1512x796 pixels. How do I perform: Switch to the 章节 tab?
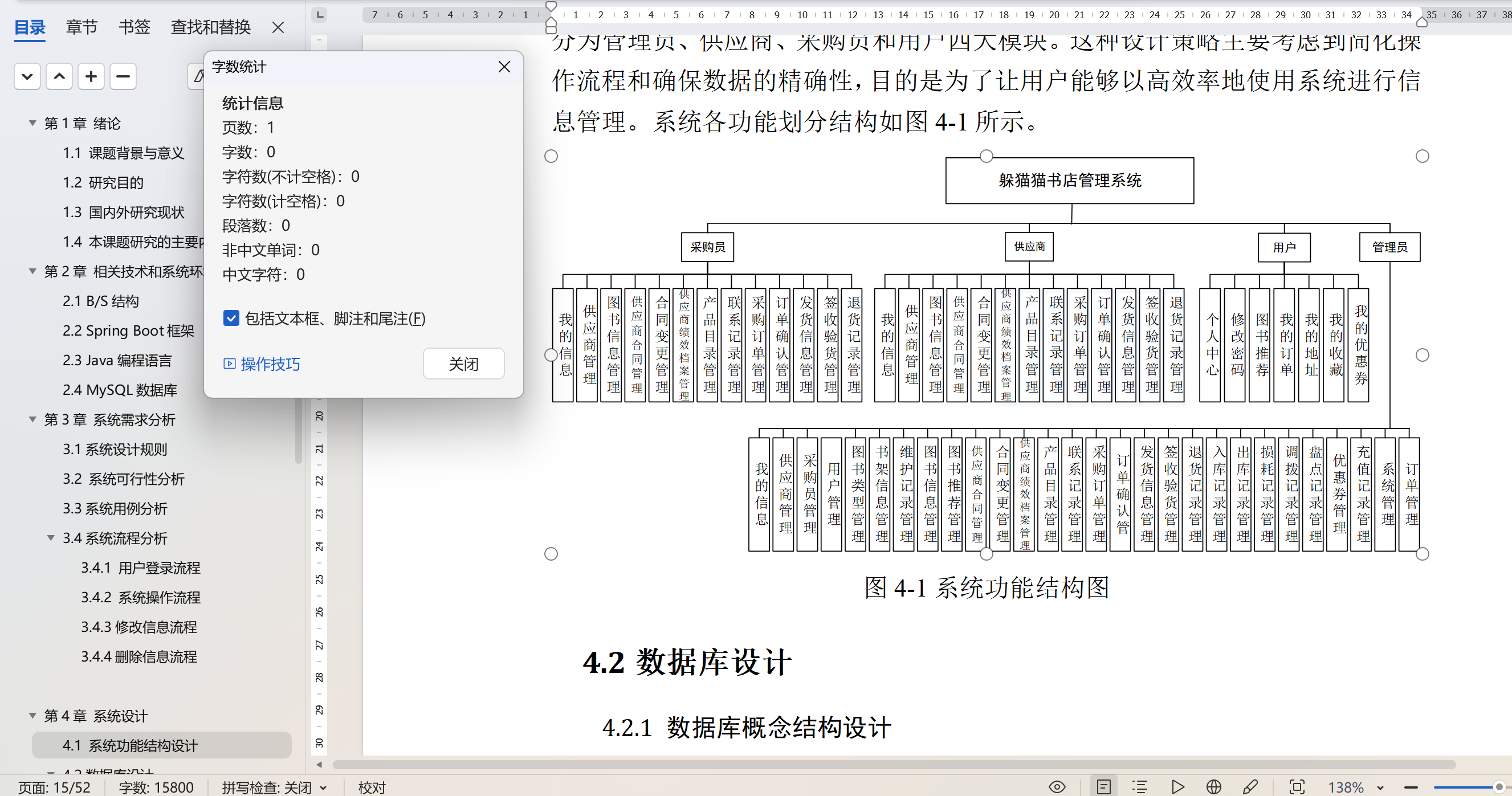(x=81, y=27)
